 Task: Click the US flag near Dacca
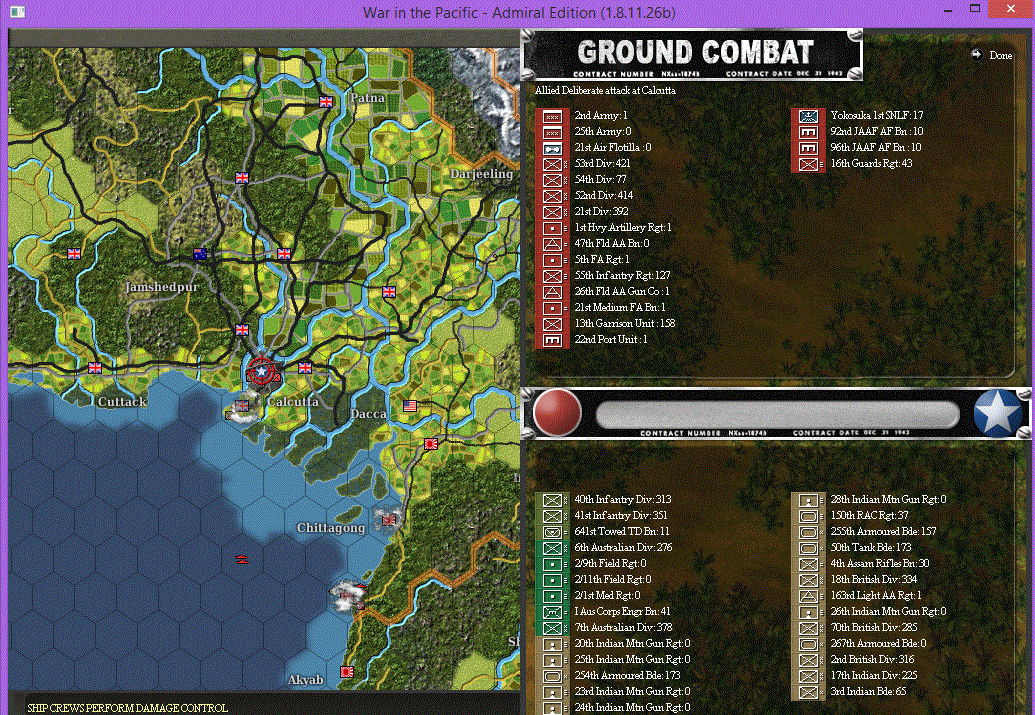coord(410,405)
